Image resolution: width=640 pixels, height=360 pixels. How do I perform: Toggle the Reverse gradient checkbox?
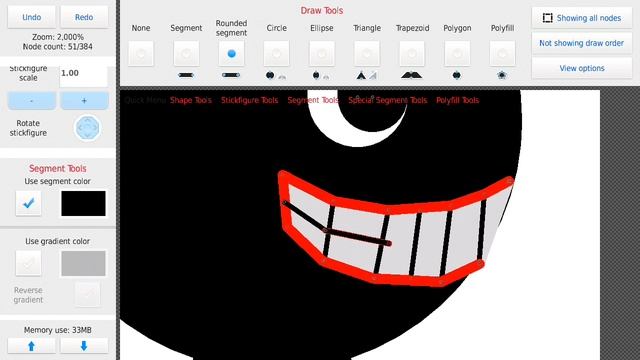87,294
